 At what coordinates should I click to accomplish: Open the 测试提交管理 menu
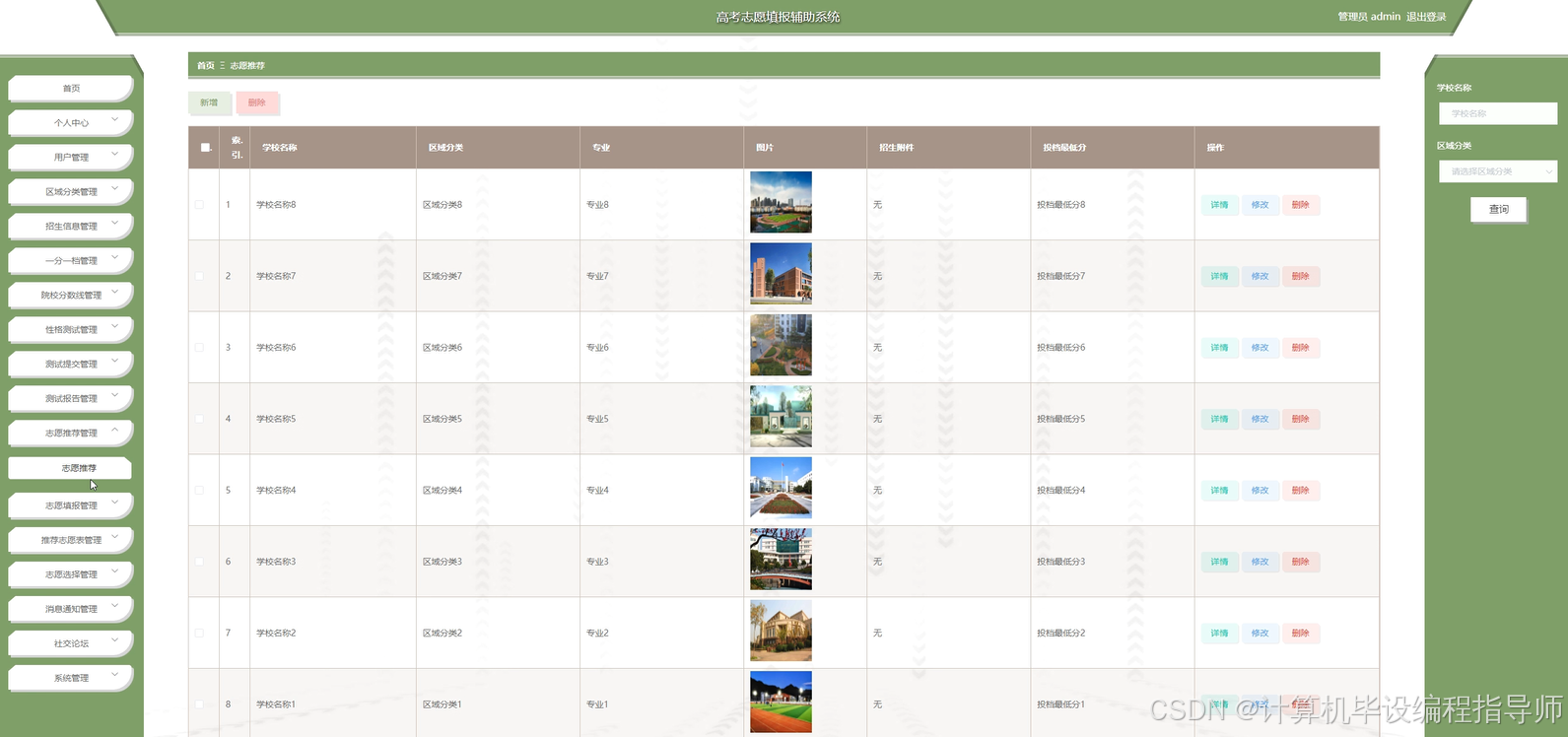coord(71,364)
